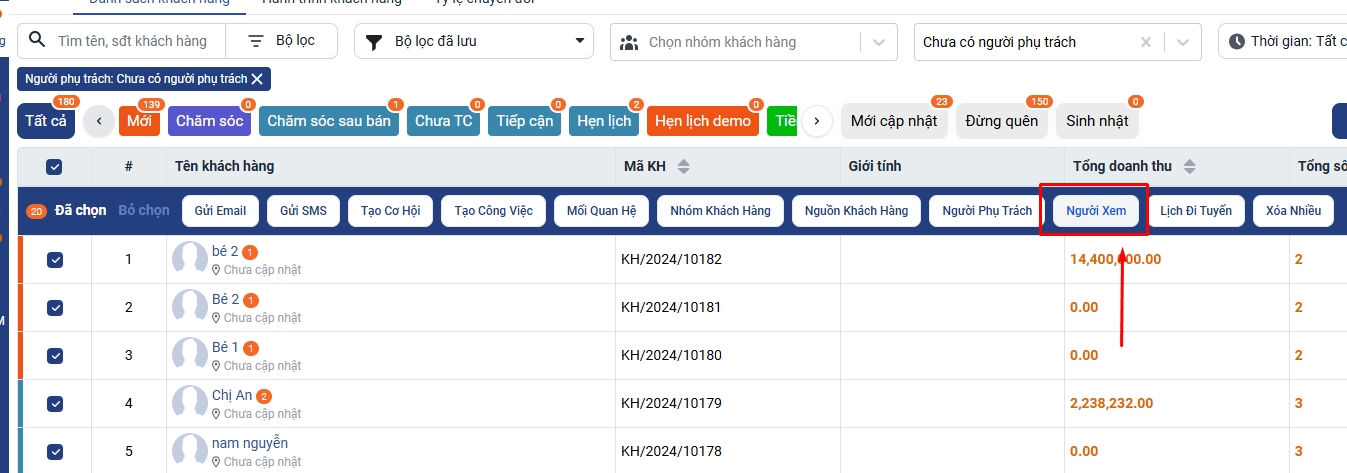Select the Chăm sóc status tab
Viewport: 1347px width, 473px height.
tap(210, 121)
